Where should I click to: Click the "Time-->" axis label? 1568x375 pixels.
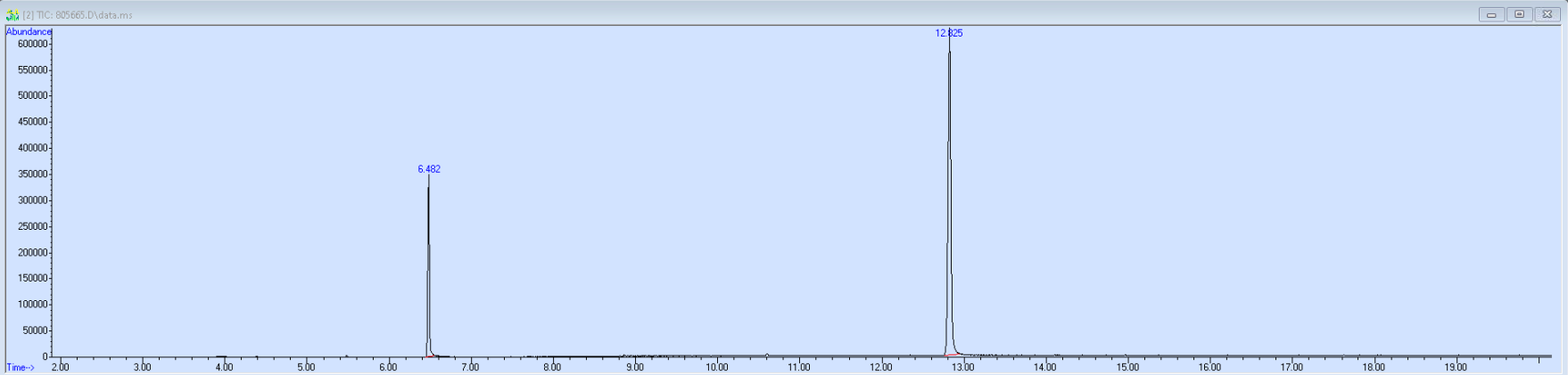pos(21,367)
